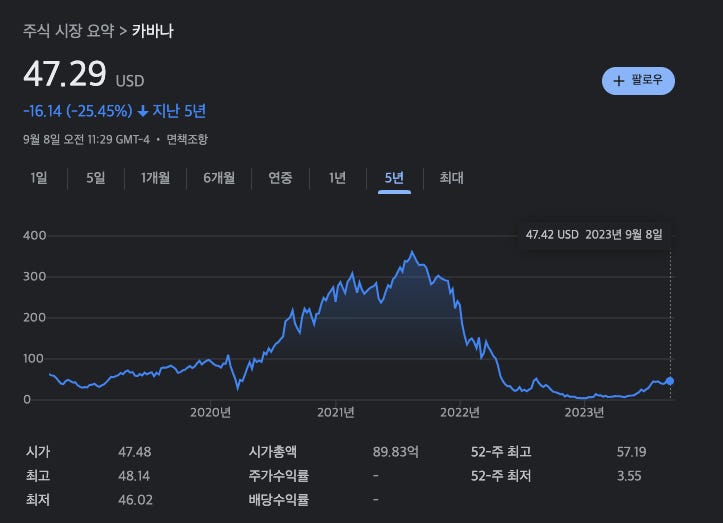Switch to the 1개월 chart tab
Viewport: 723px width, 523px height.
click(155, 178)
